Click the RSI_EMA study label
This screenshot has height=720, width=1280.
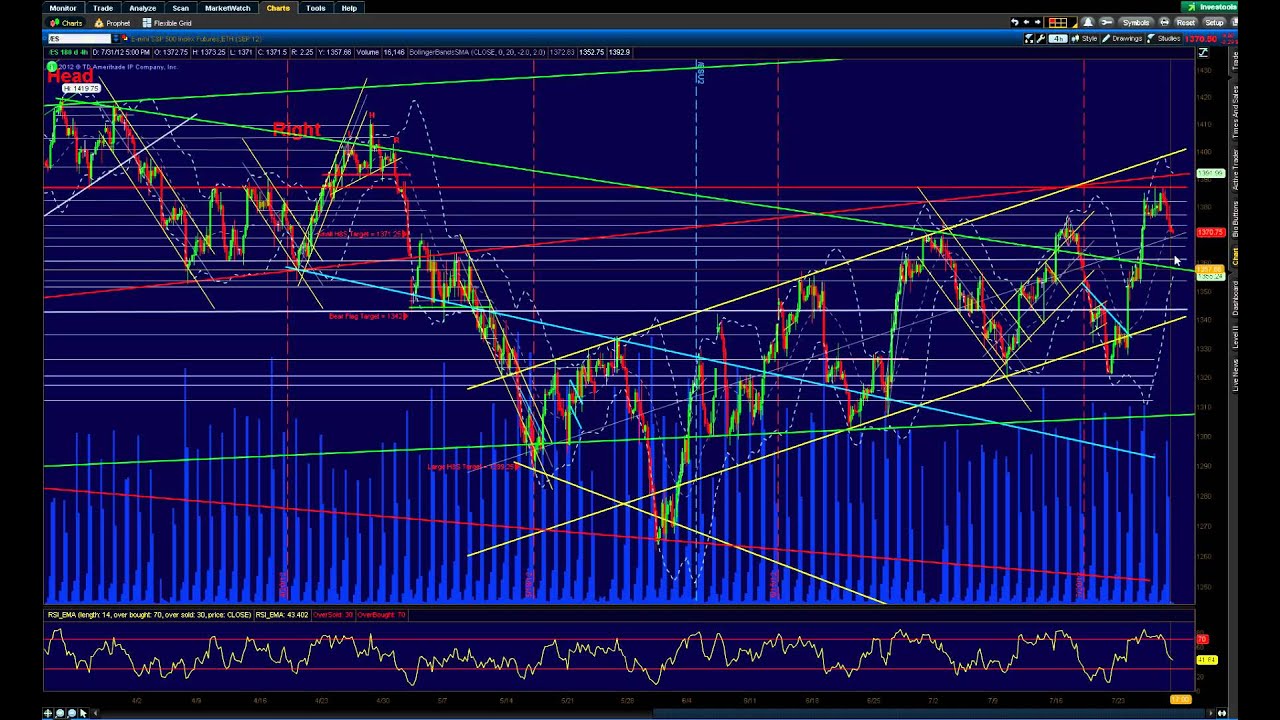[x=149, y=615]
